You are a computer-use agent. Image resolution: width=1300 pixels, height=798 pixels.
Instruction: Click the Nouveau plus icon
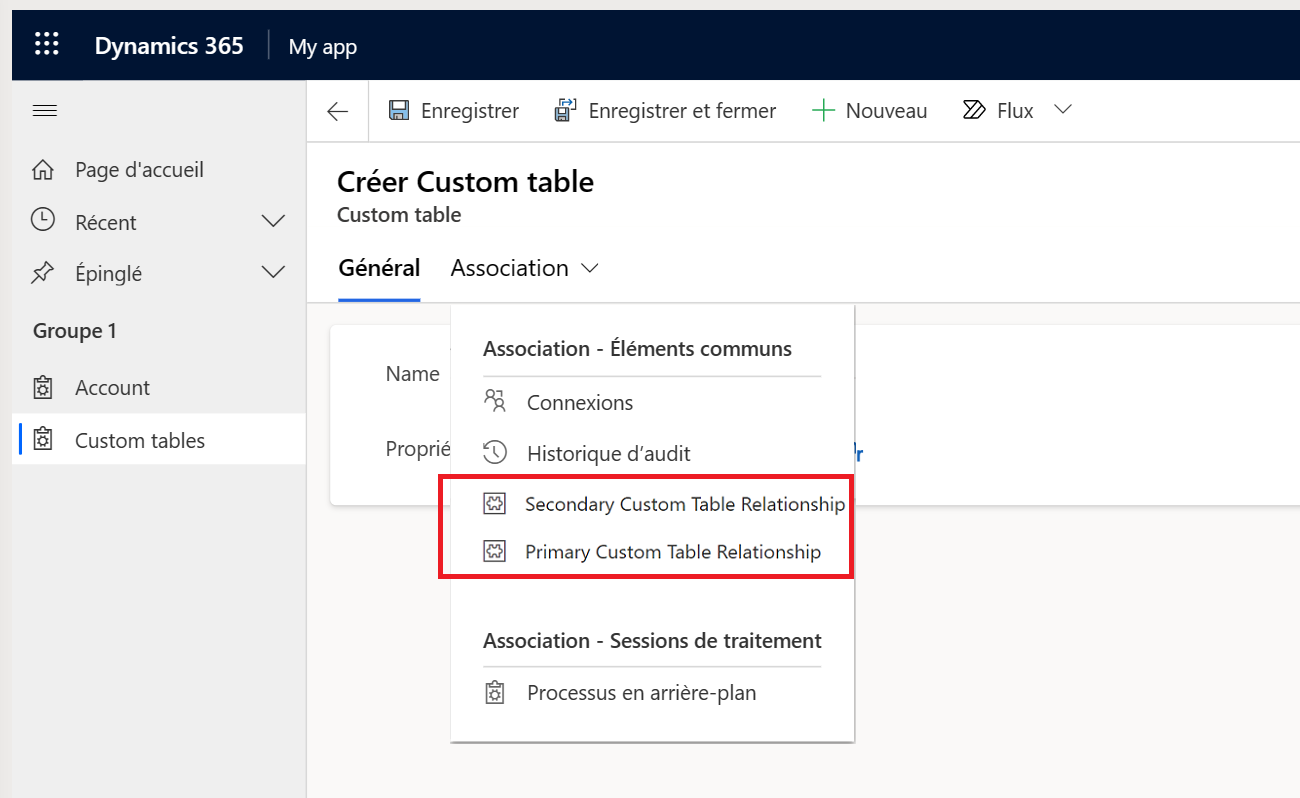(x=823, y=111)
